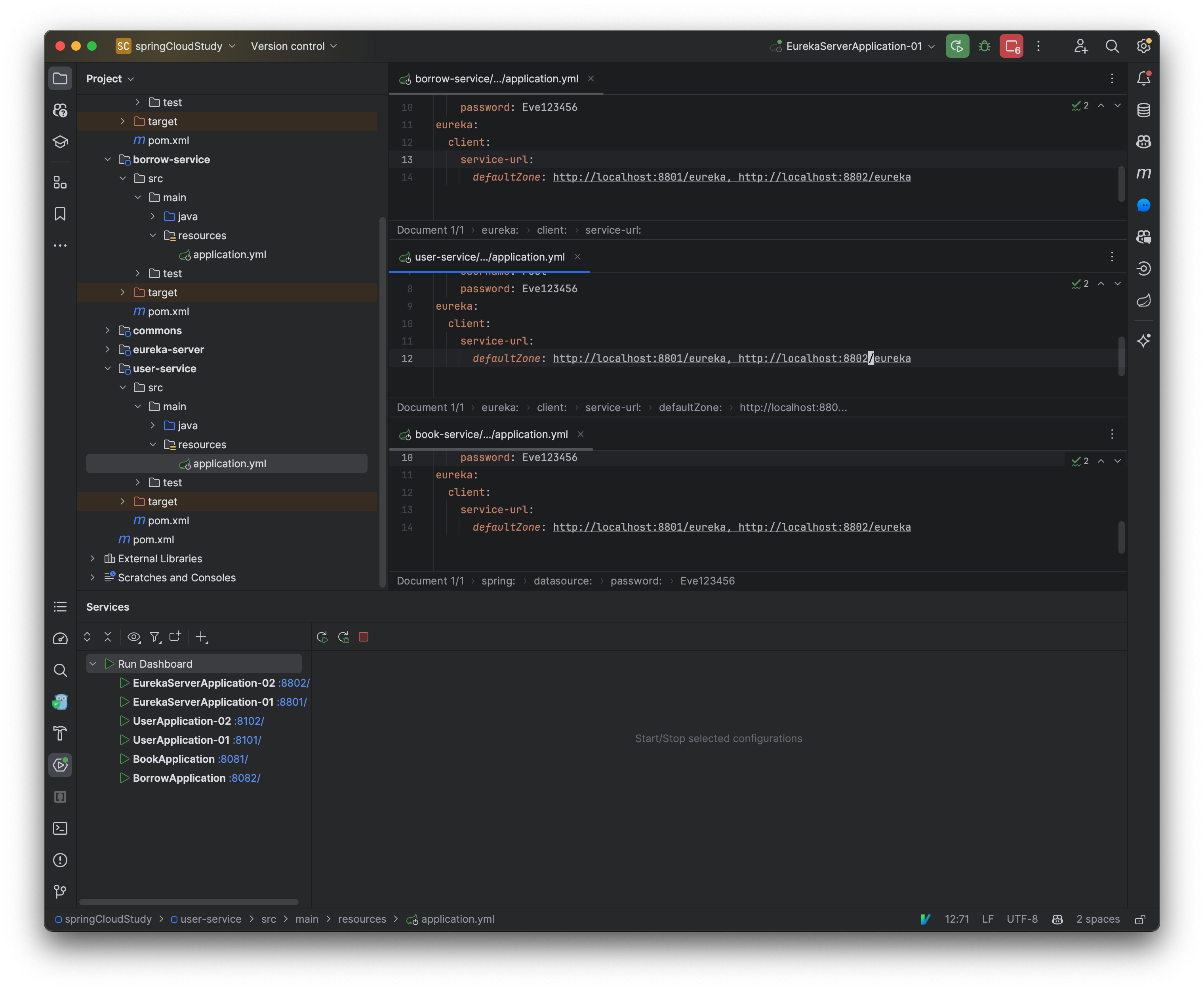Rerun configuration in debug mode
Image resolution: width=1204 pixels, height=990 pixels.
[x=343, y=637]
